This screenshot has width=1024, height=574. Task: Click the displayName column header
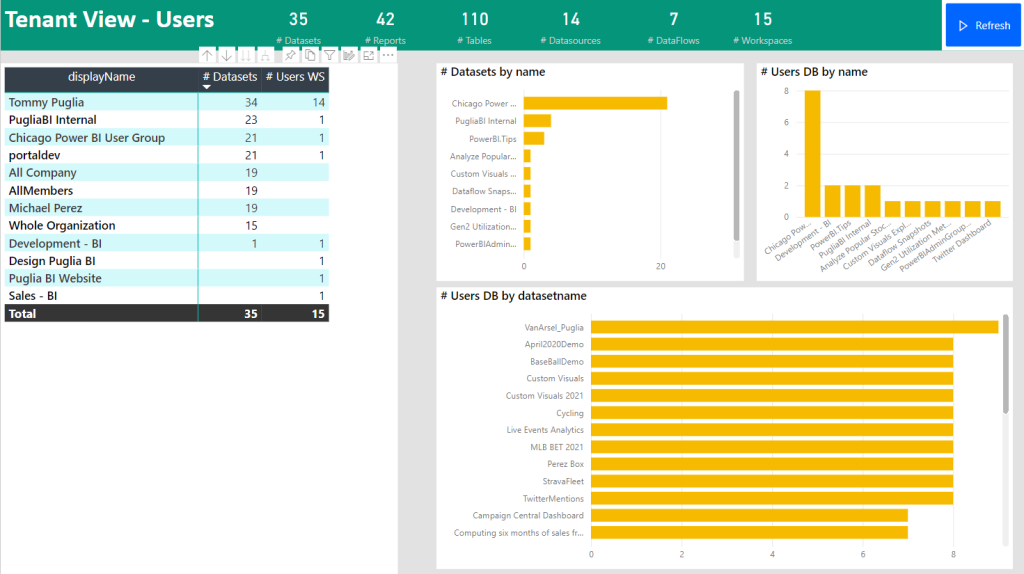coord(101,77)
